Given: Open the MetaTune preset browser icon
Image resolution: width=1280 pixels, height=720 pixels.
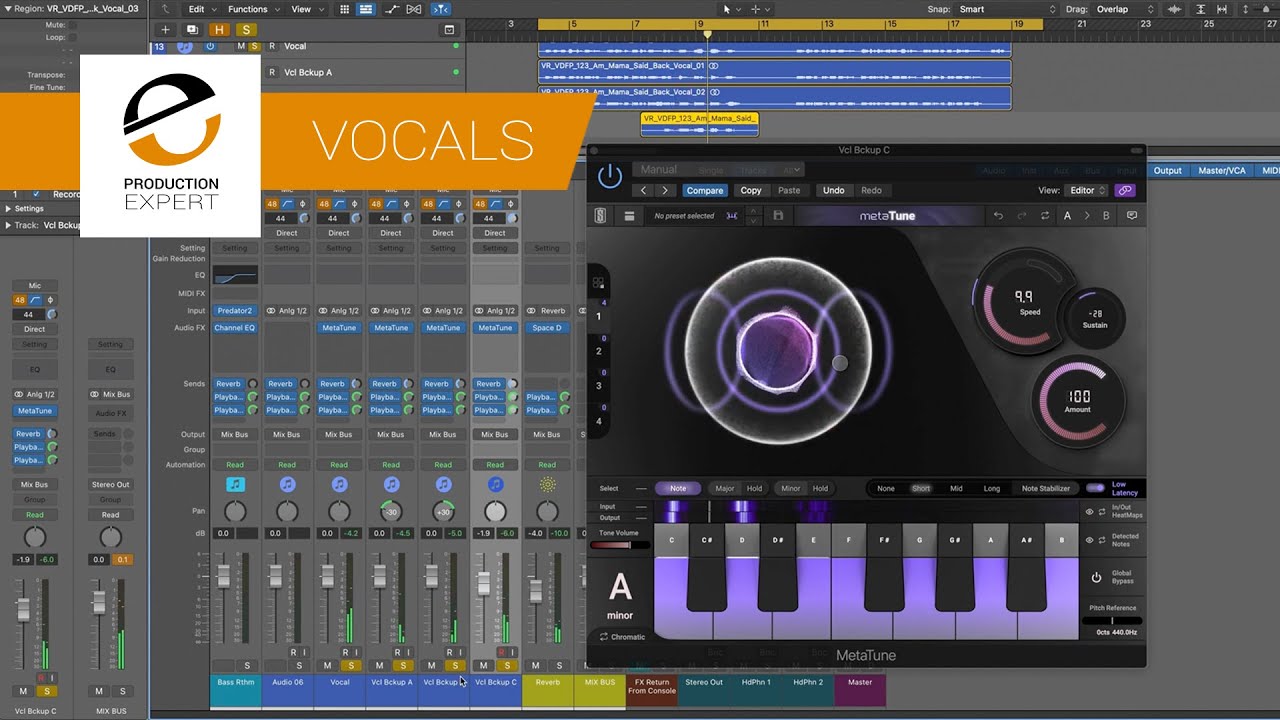Looking at the screenshot, I should pyautogui.click(x=630, y=216).
